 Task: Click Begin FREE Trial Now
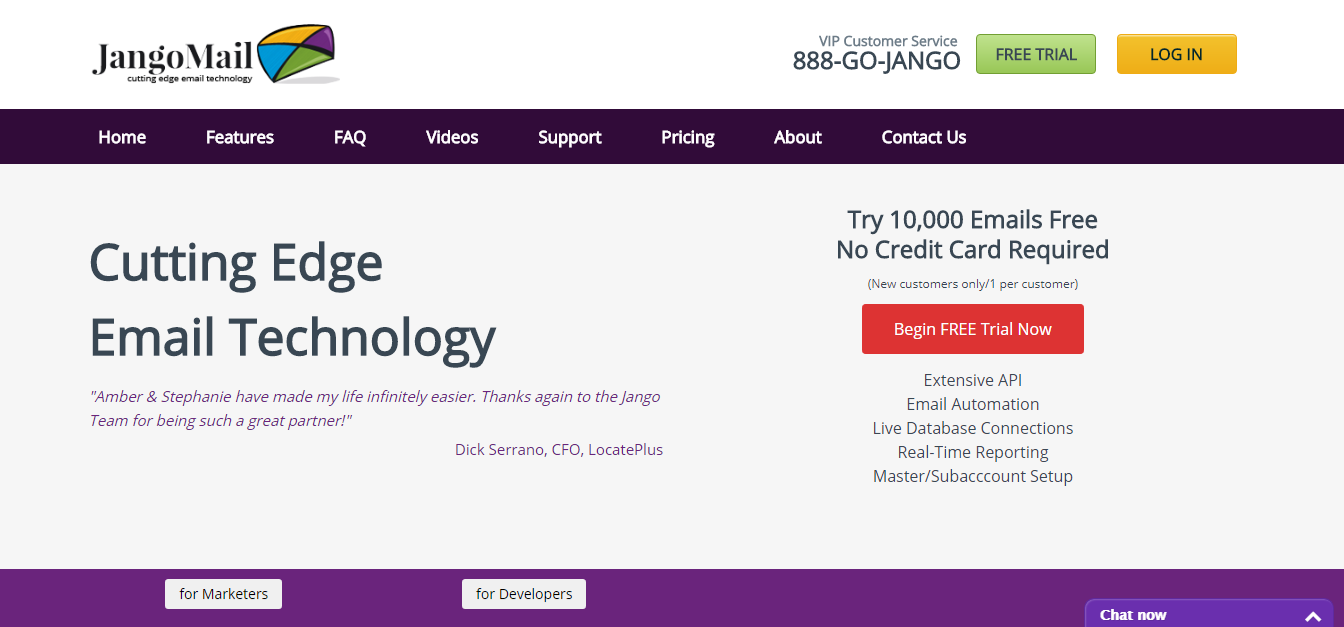click(972, 328)
